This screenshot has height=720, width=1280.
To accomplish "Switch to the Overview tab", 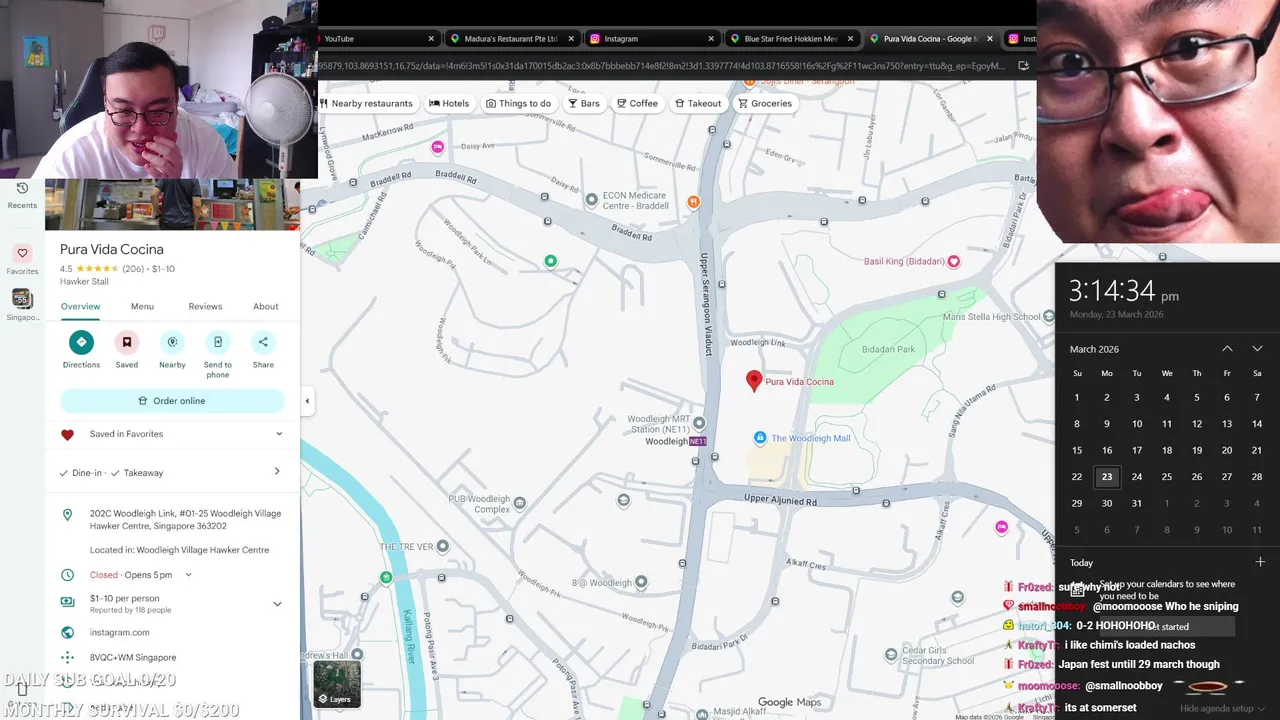I will [80, 306].
